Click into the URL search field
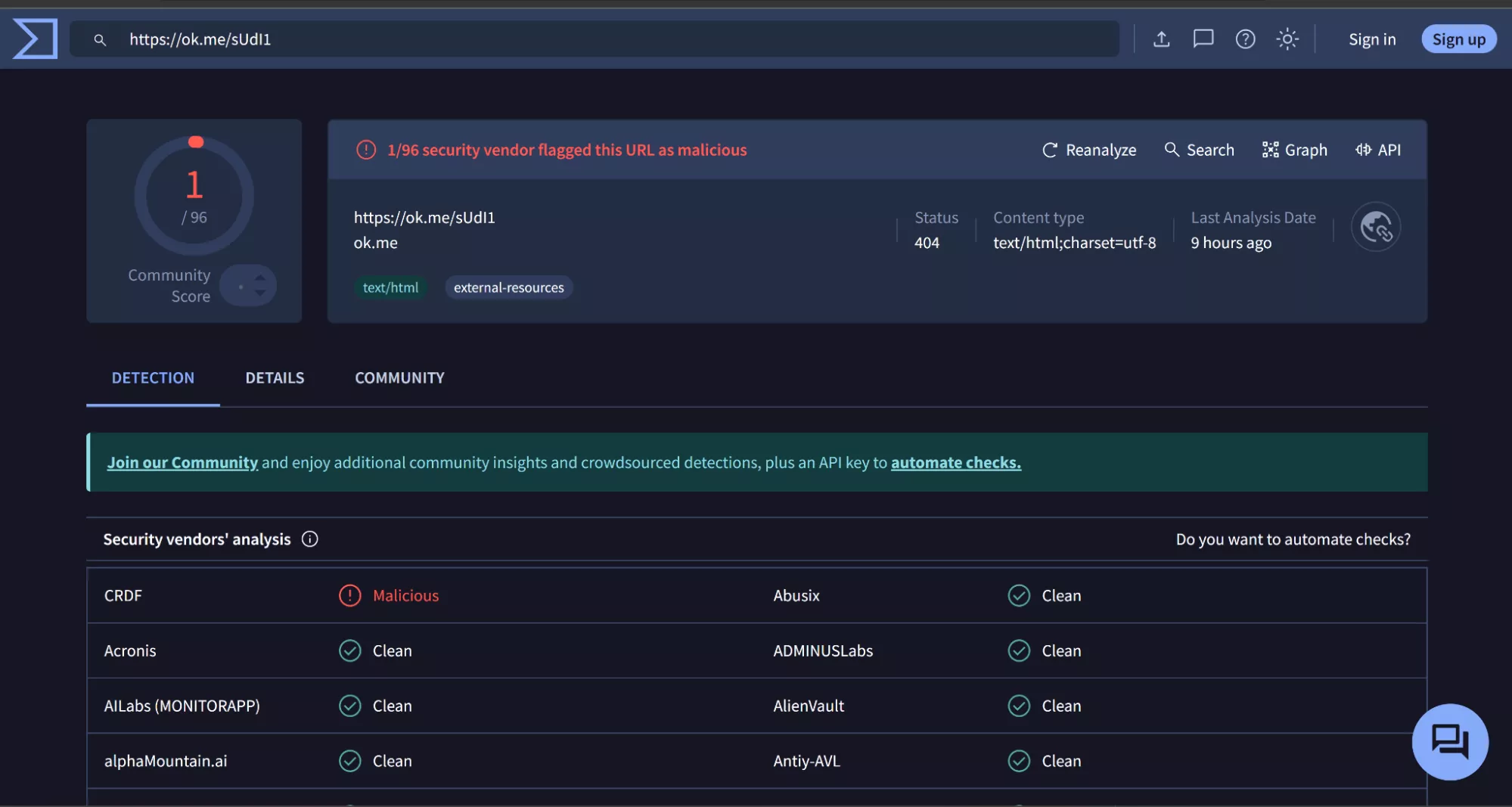The height and width of the screenshot is (807, 1512). pos(605,39)
